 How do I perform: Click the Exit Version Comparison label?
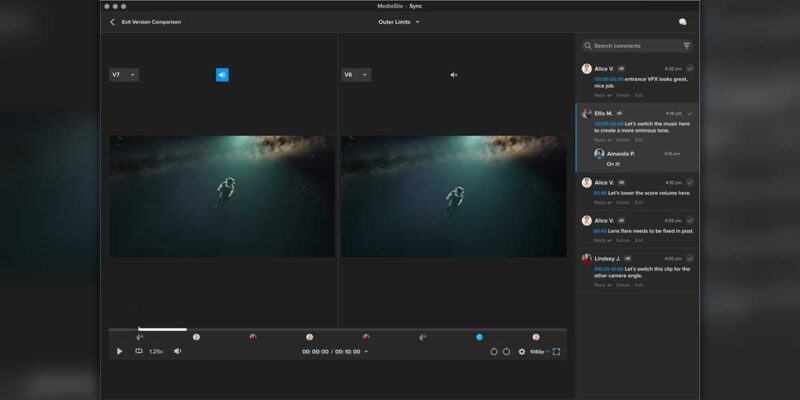151,22
